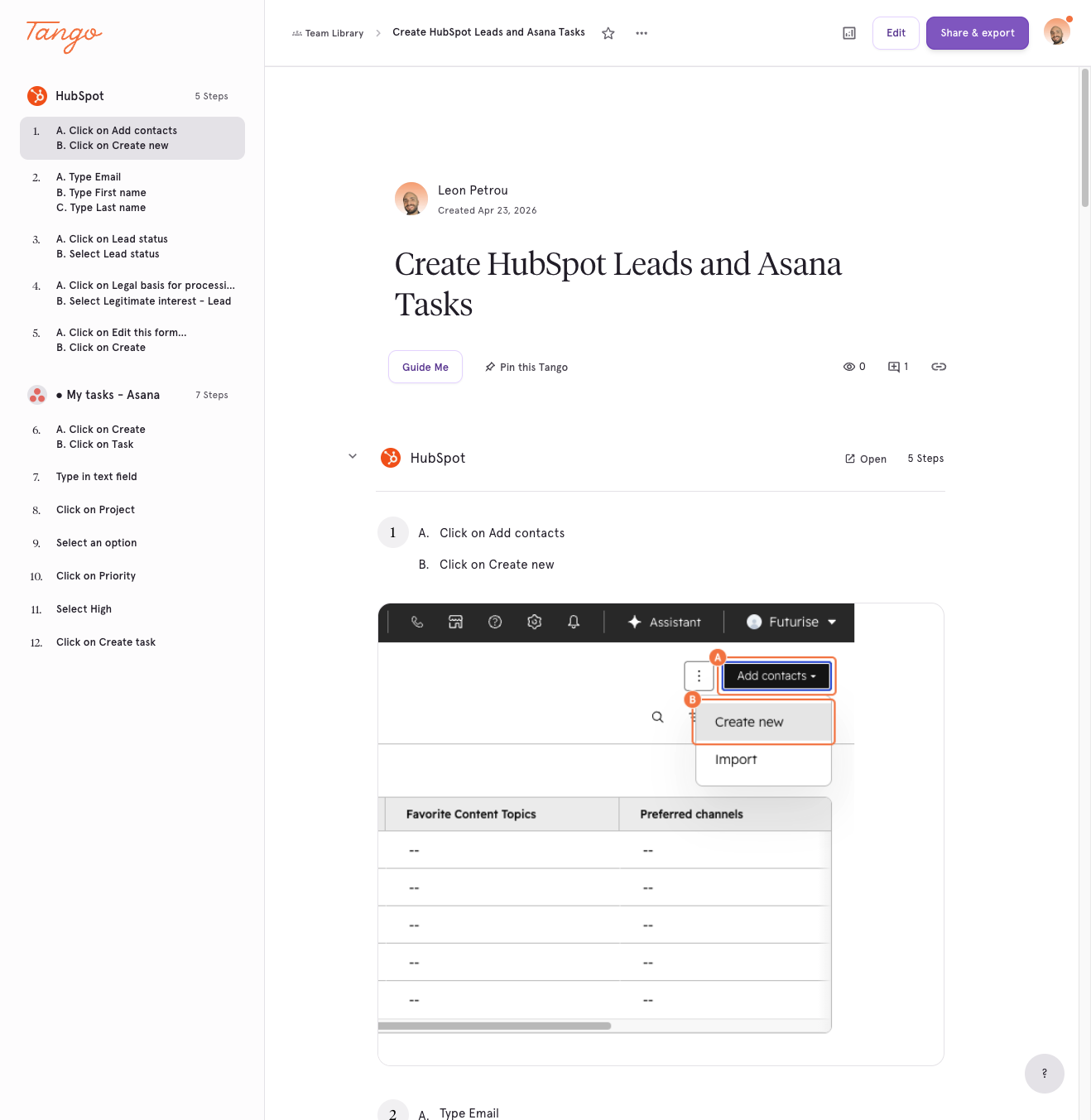The height and width of the screenshot is (1120, 1091).
Task: Jump to sidebar step 2 Type Email
Action: point(132,192)
